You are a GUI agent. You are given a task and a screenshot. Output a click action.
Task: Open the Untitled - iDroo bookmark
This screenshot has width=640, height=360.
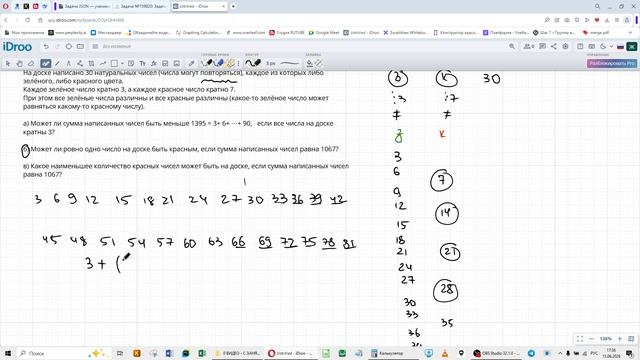361,32
